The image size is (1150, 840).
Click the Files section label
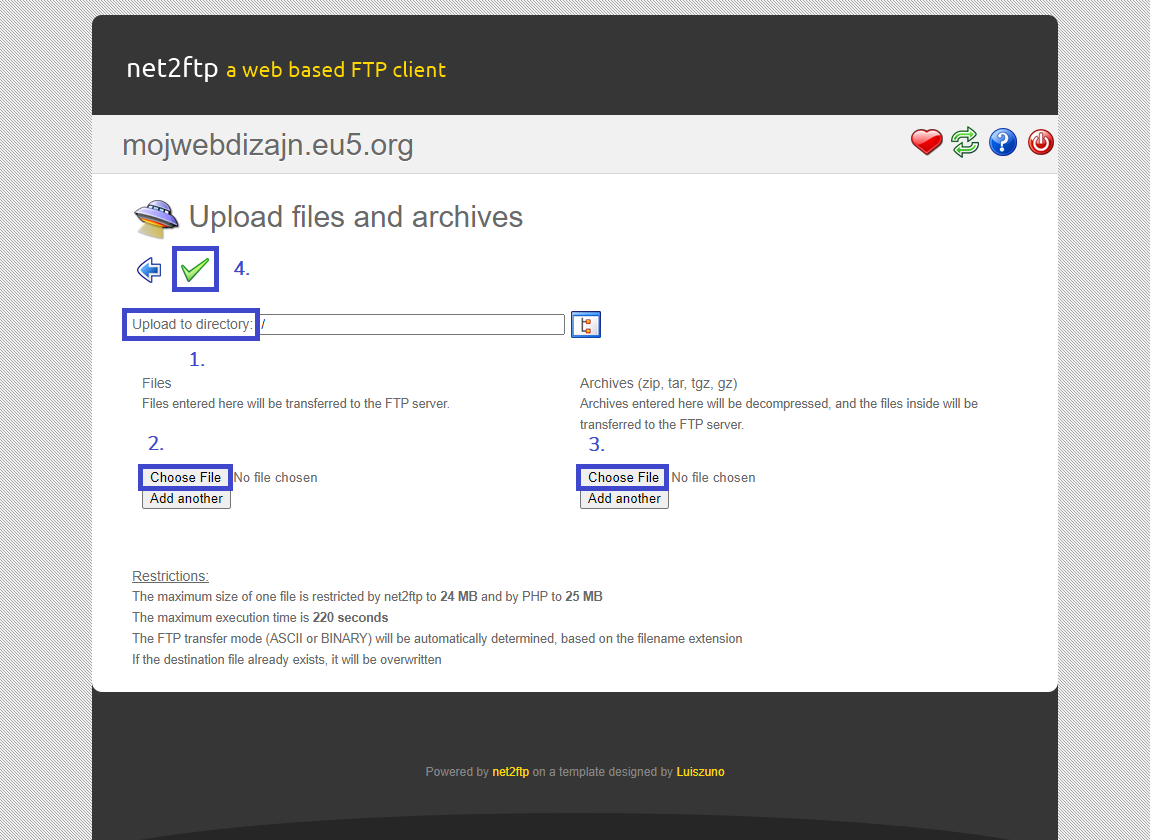point(156,383)
